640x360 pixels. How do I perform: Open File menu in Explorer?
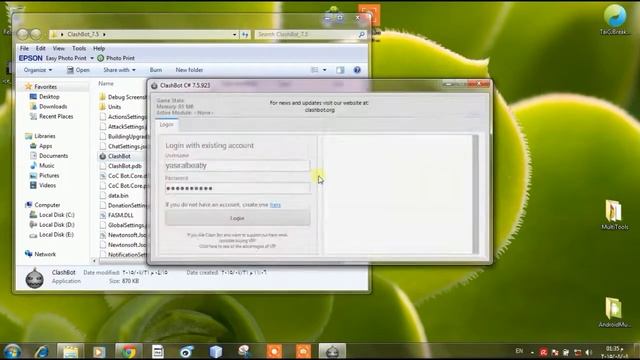24,48
